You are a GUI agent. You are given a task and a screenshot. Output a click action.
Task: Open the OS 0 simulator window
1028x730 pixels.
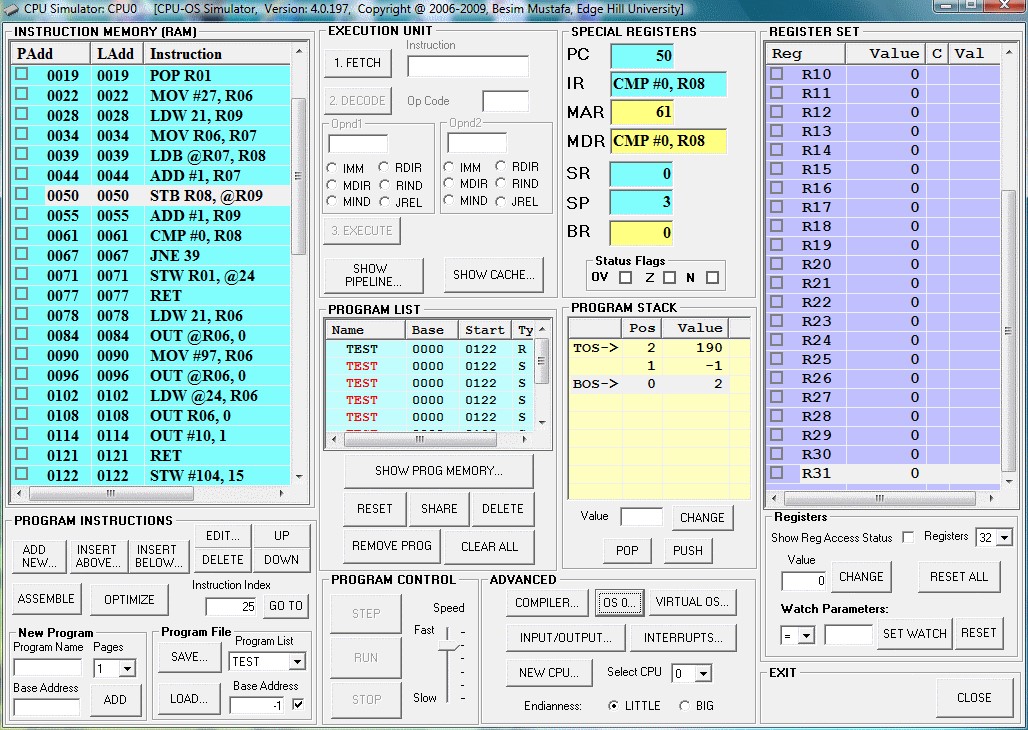click(x=620, y=603)
